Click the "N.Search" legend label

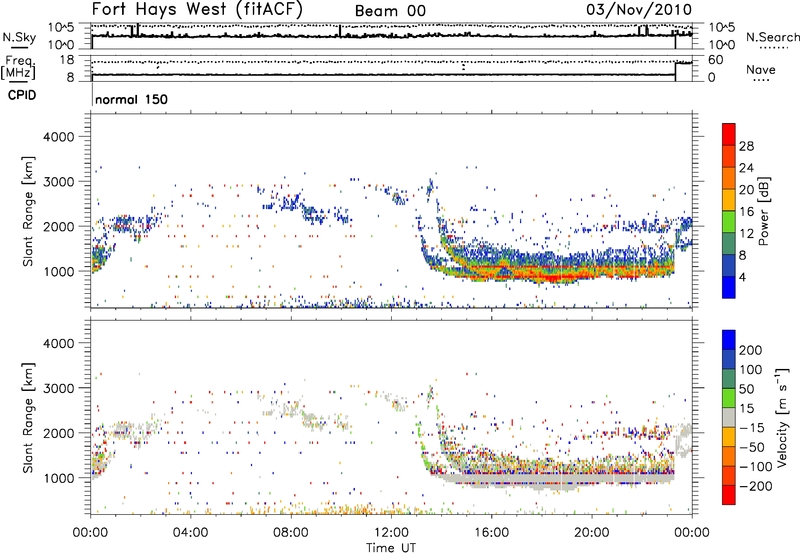(x=772, y=37)
